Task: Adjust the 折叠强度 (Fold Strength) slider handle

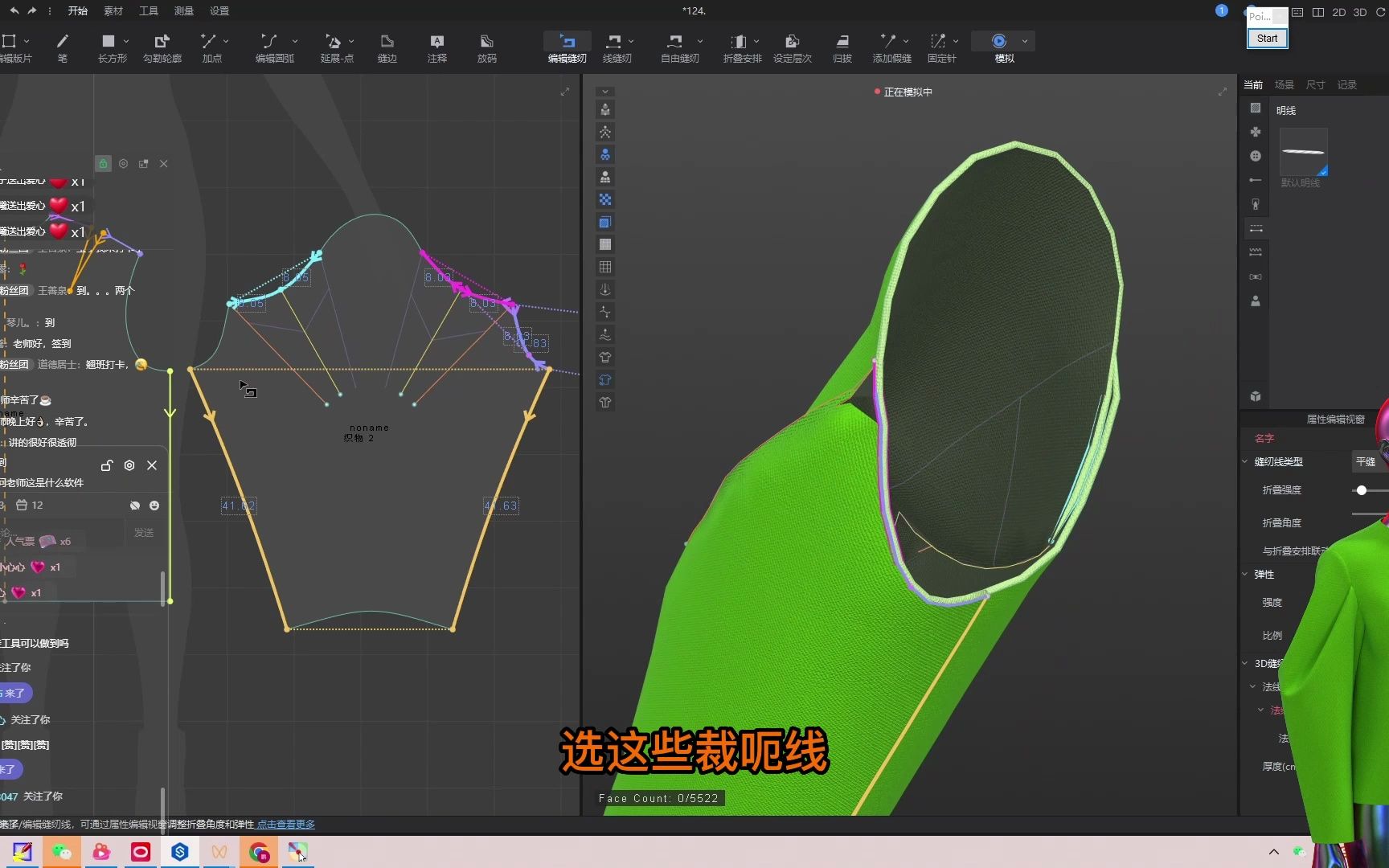Action: [1361, 490]
